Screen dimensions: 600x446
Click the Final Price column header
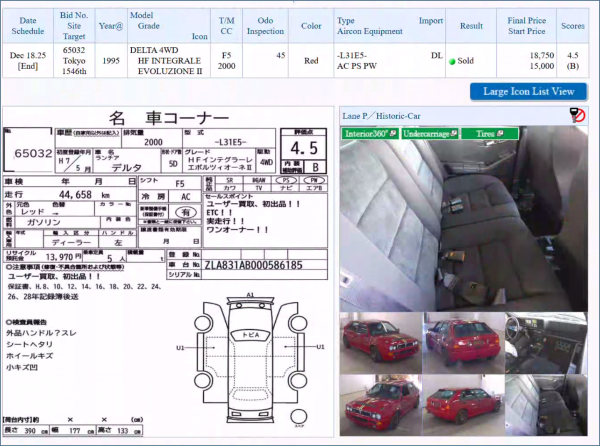click(x=530, y=25)
